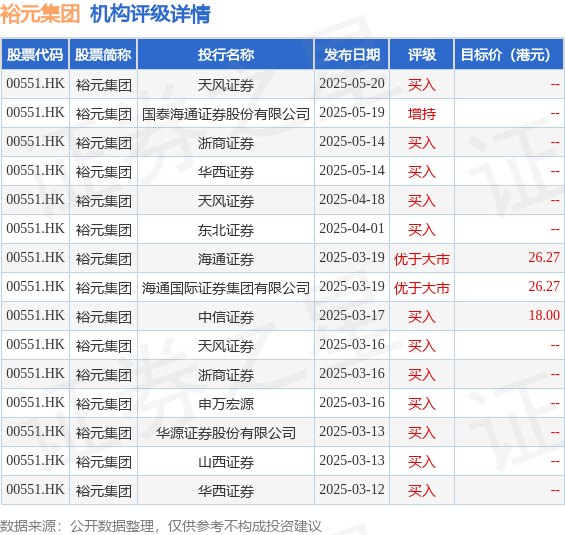Screen dimensions: 565x535
Task: Click the 股票代码 column header
Action: tap(35, 54)
